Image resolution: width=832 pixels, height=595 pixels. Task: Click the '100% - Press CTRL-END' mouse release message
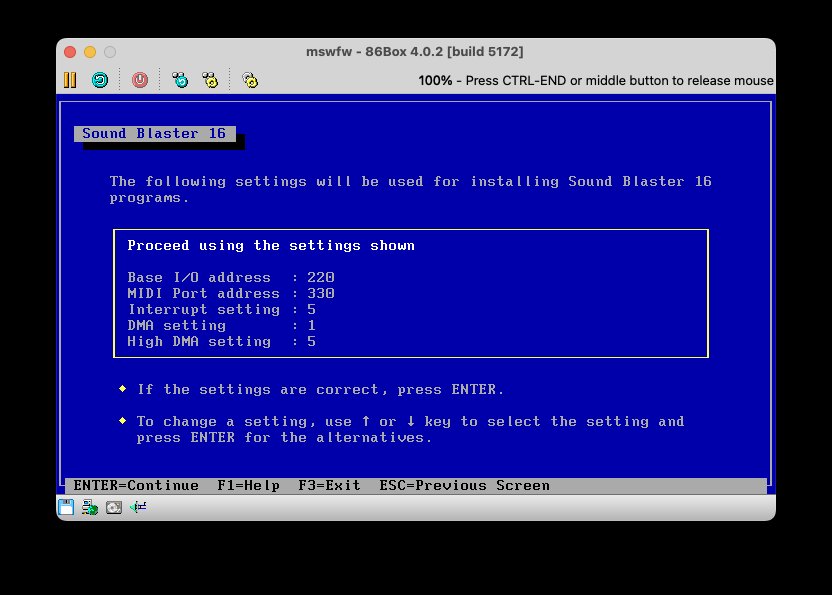595,80
